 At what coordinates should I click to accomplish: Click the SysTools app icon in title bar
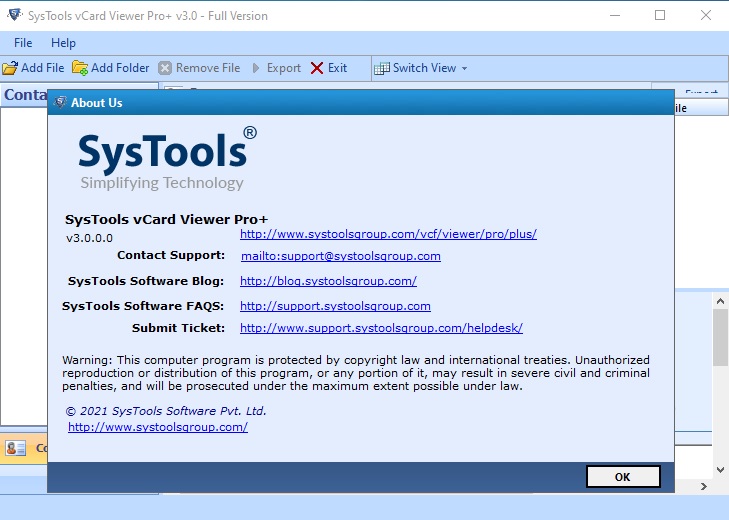pyautogui.click(x=15, y=15)
